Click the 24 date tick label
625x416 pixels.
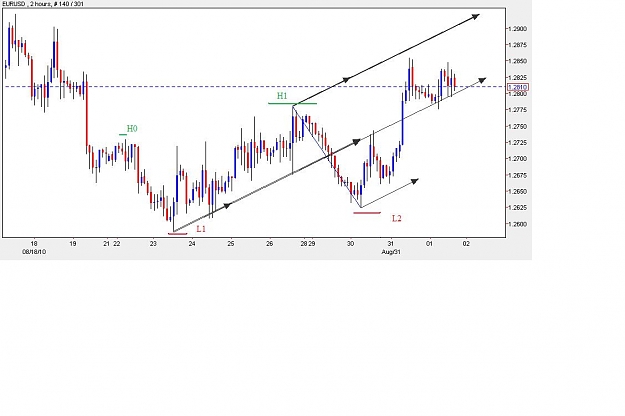[192, 243]
